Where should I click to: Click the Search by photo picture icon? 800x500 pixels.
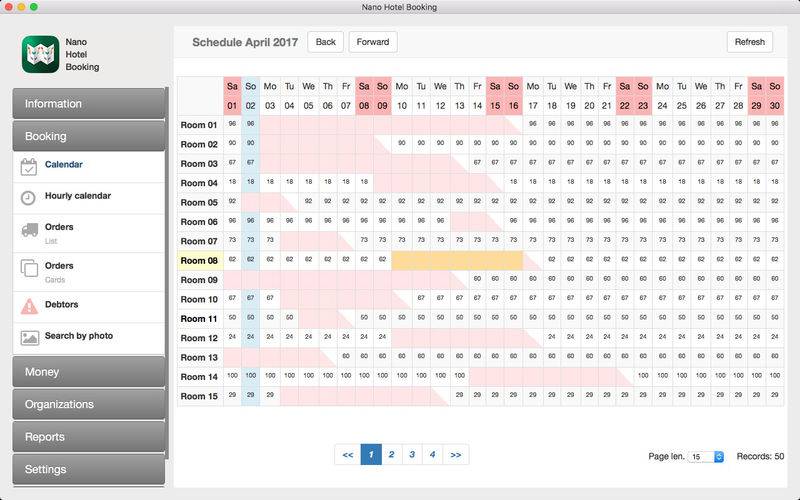[30, 338]
